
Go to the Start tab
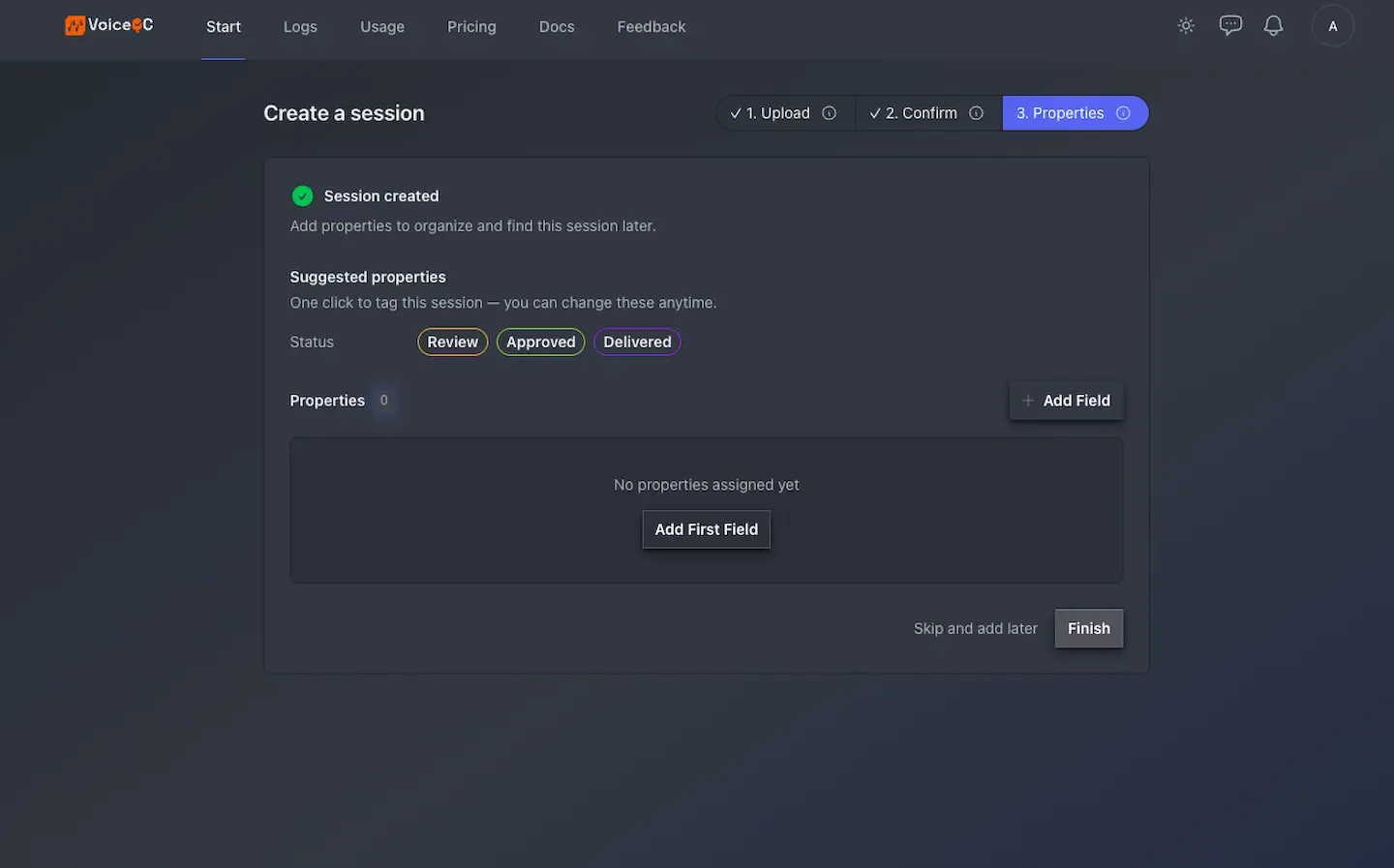224,27
